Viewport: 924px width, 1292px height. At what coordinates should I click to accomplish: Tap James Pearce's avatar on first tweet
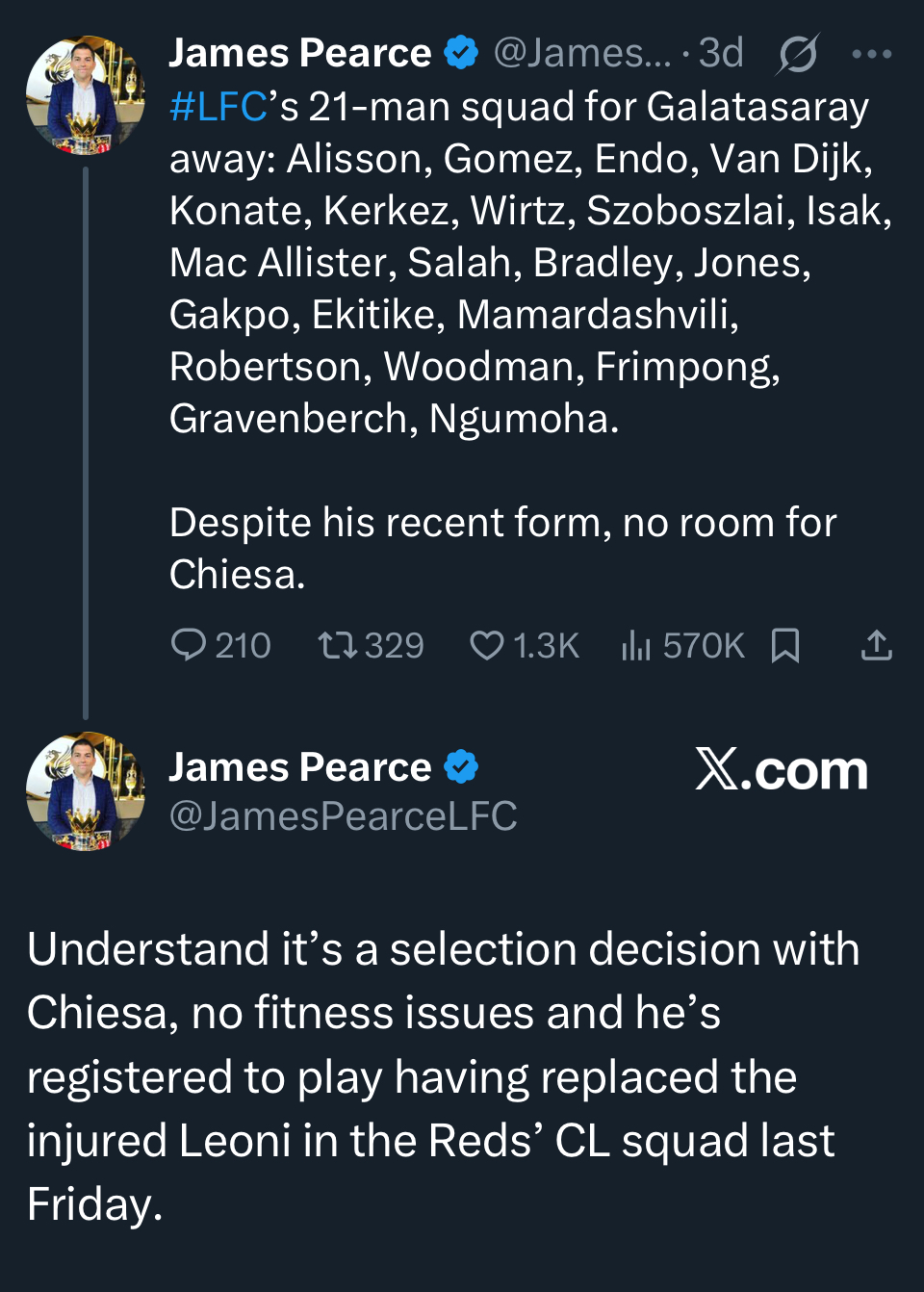pyautogui.click(x=85, y=94)
